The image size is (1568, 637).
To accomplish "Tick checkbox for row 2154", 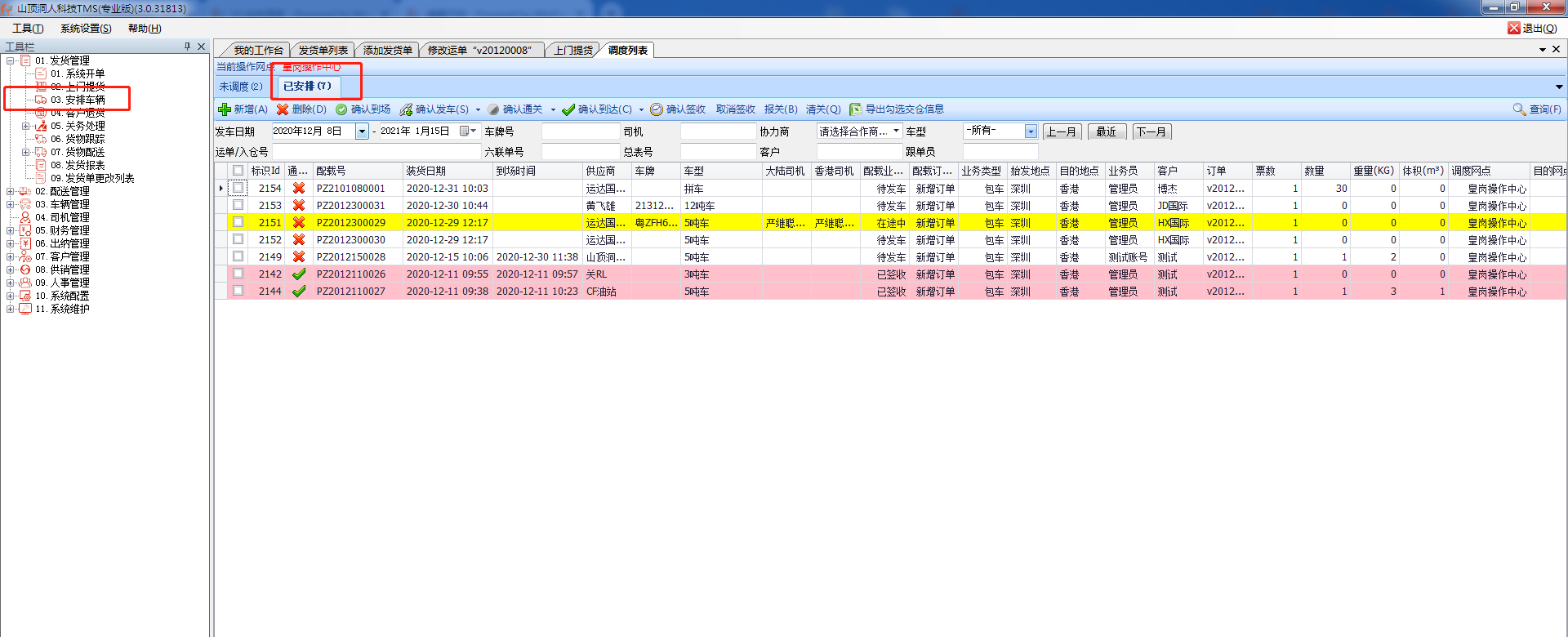I will [x=238, y=188].
